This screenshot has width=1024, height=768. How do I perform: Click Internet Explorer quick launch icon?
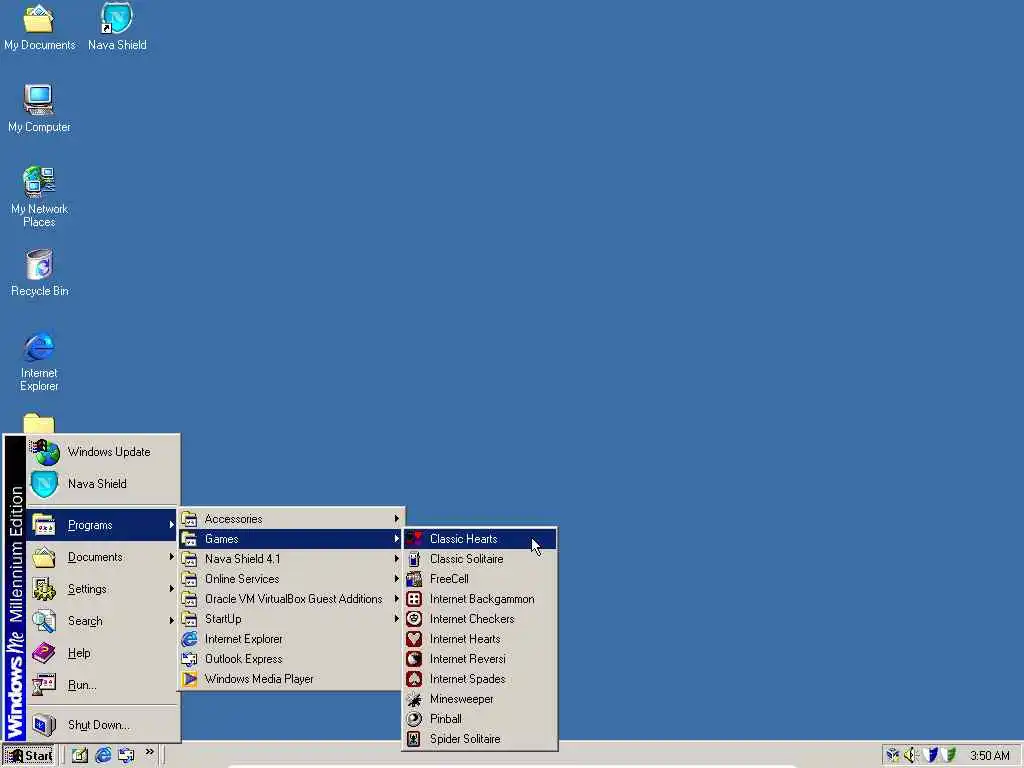[x=103, y=756]
